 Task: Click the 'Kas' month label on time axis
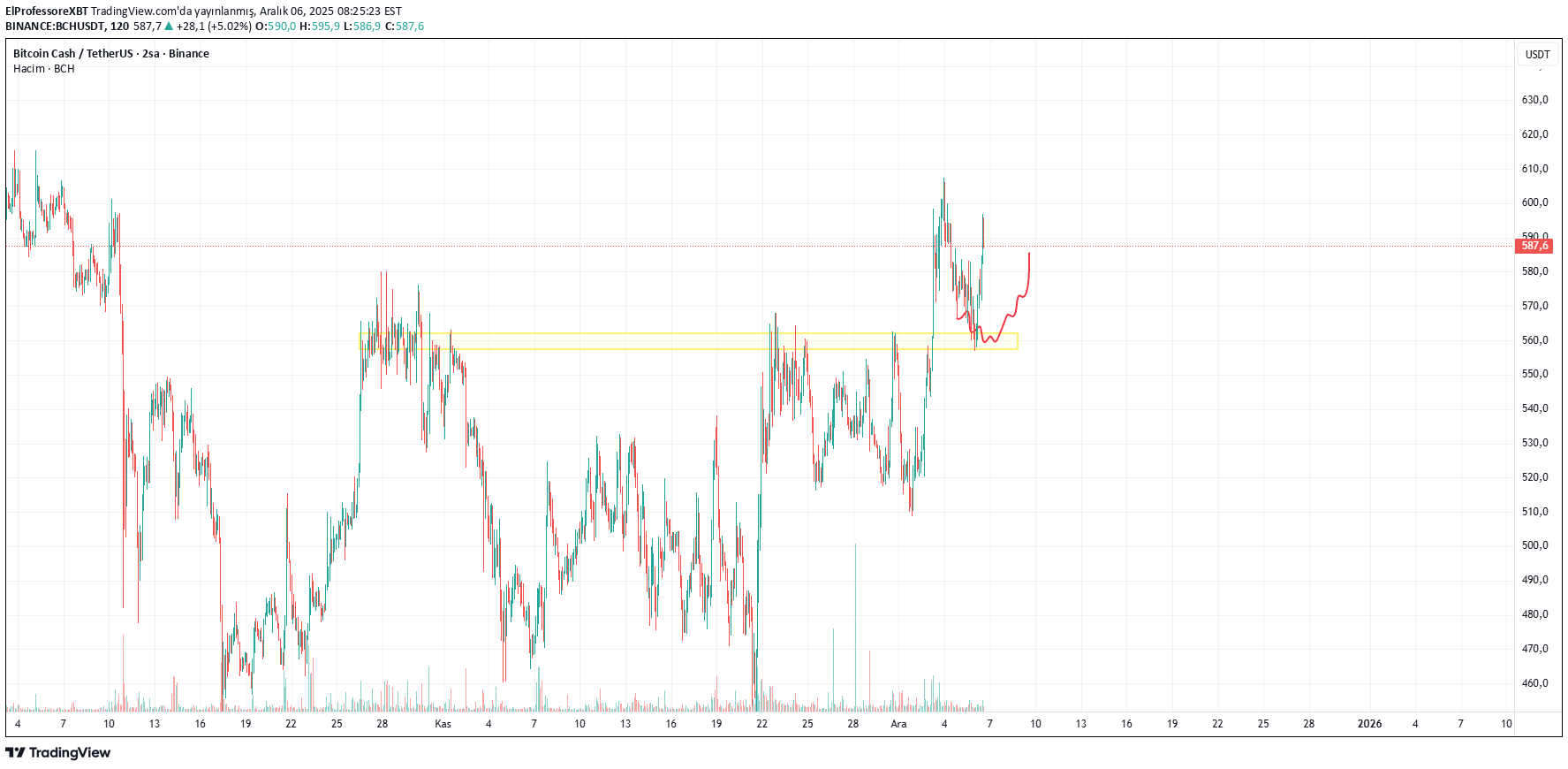443,724
